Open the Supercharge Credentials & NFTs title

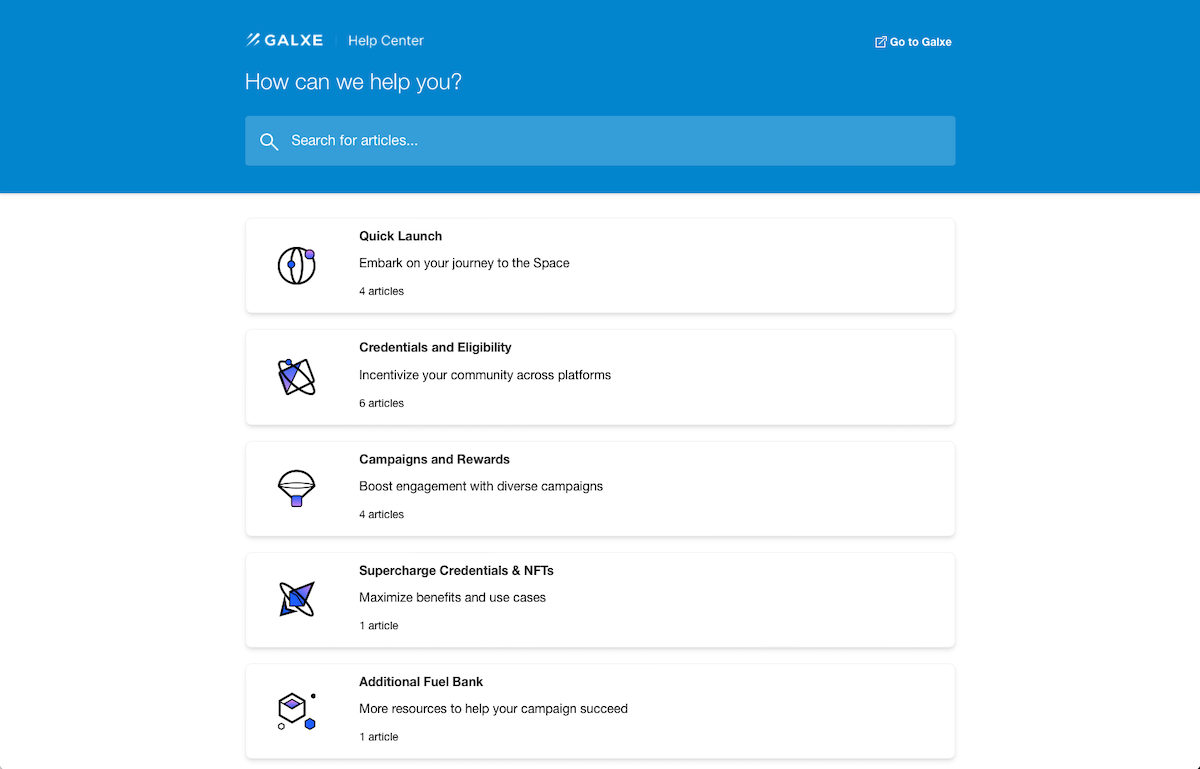tap(456, 570)
